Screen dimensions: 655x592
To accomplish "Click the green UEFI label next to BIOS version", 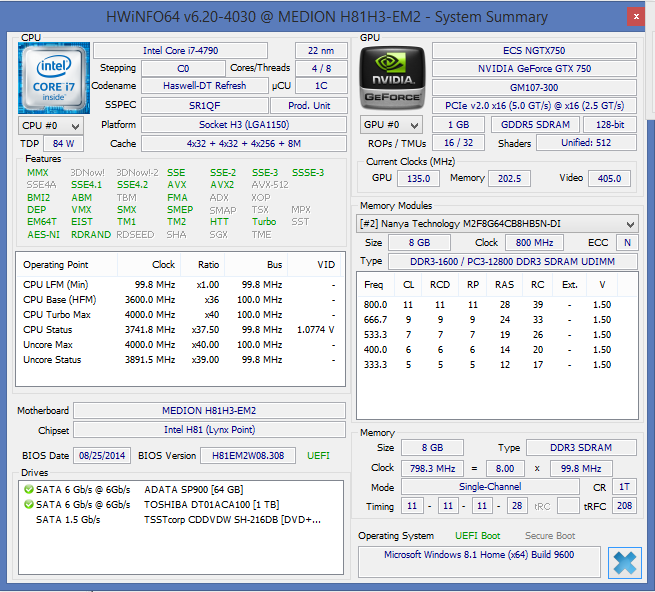I will click(x=318, y=456).
